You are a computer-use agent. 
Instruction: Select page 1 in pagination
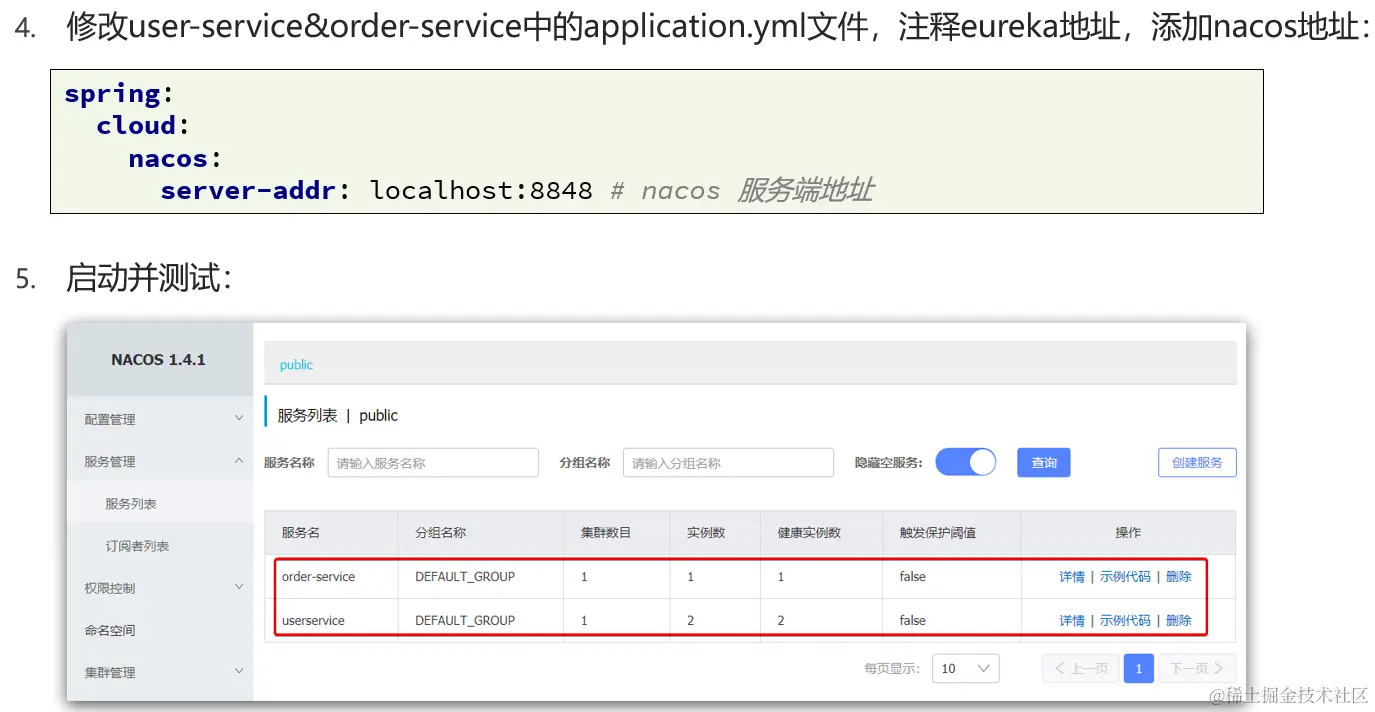pyautogui.click(x=1139, y=668)
